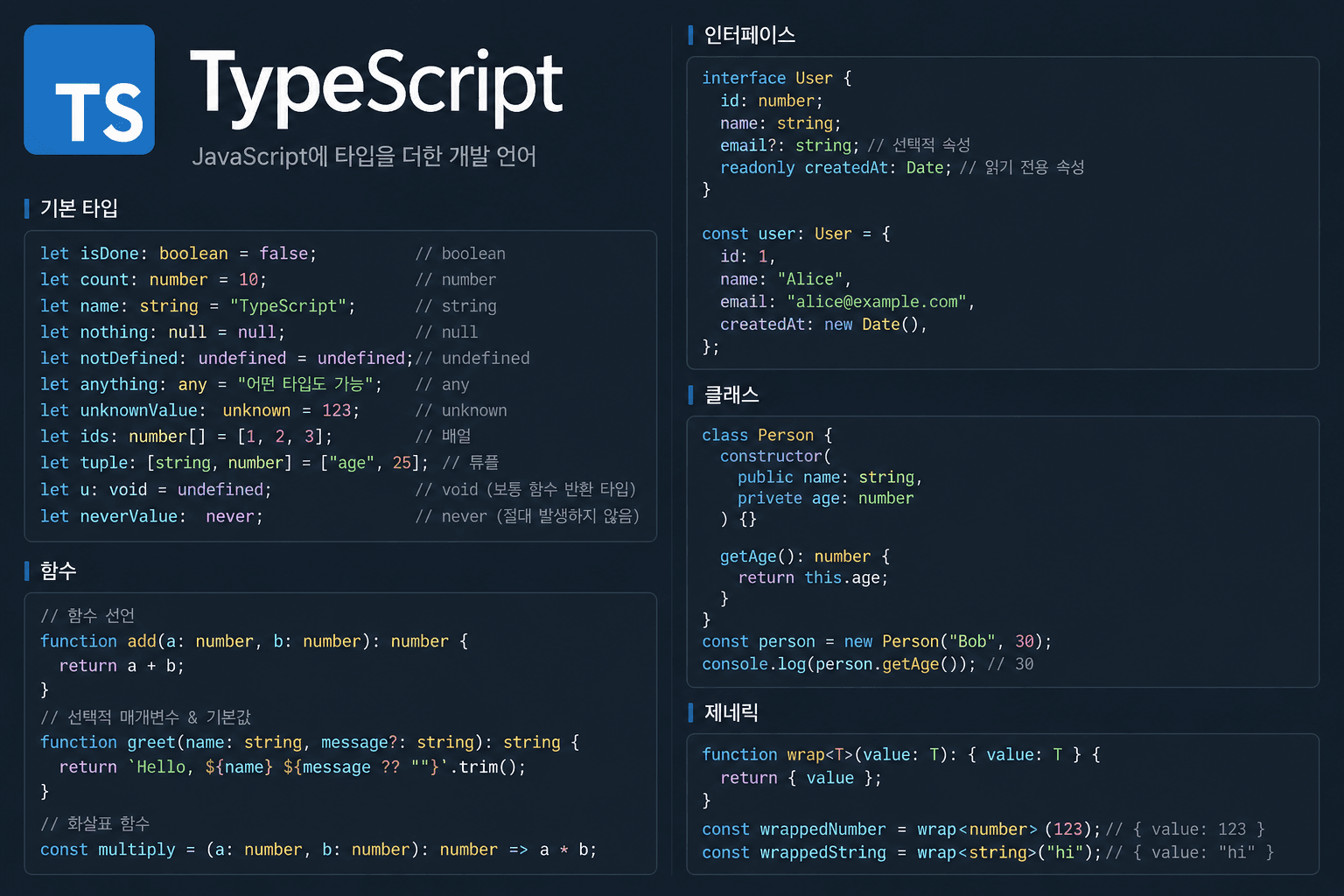This screenshot has height=896, width=1344.
Task: Click the "return { value };" statement
Action: 801,778
